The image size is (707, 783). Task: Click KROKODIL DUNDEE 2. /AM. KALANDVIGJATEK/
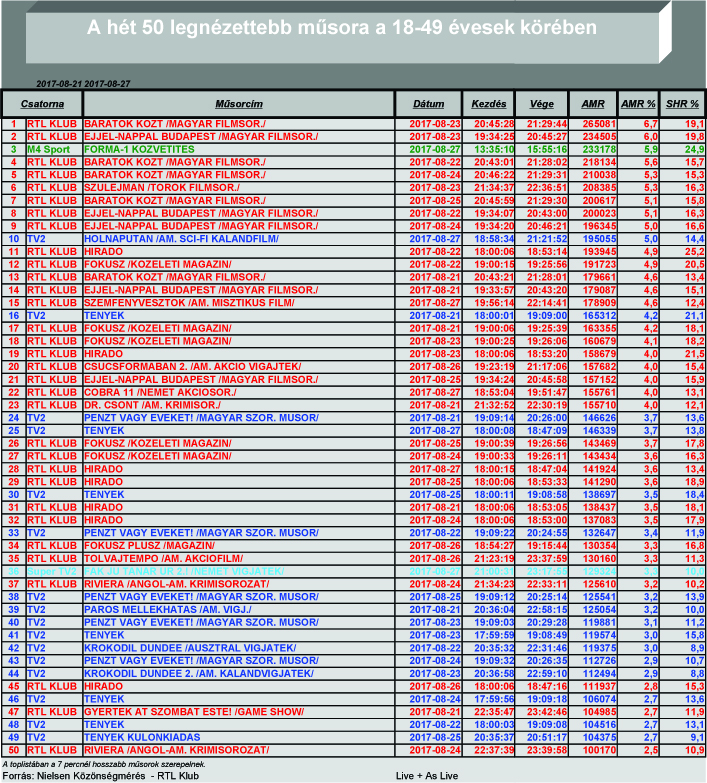[x=199, y=674]
